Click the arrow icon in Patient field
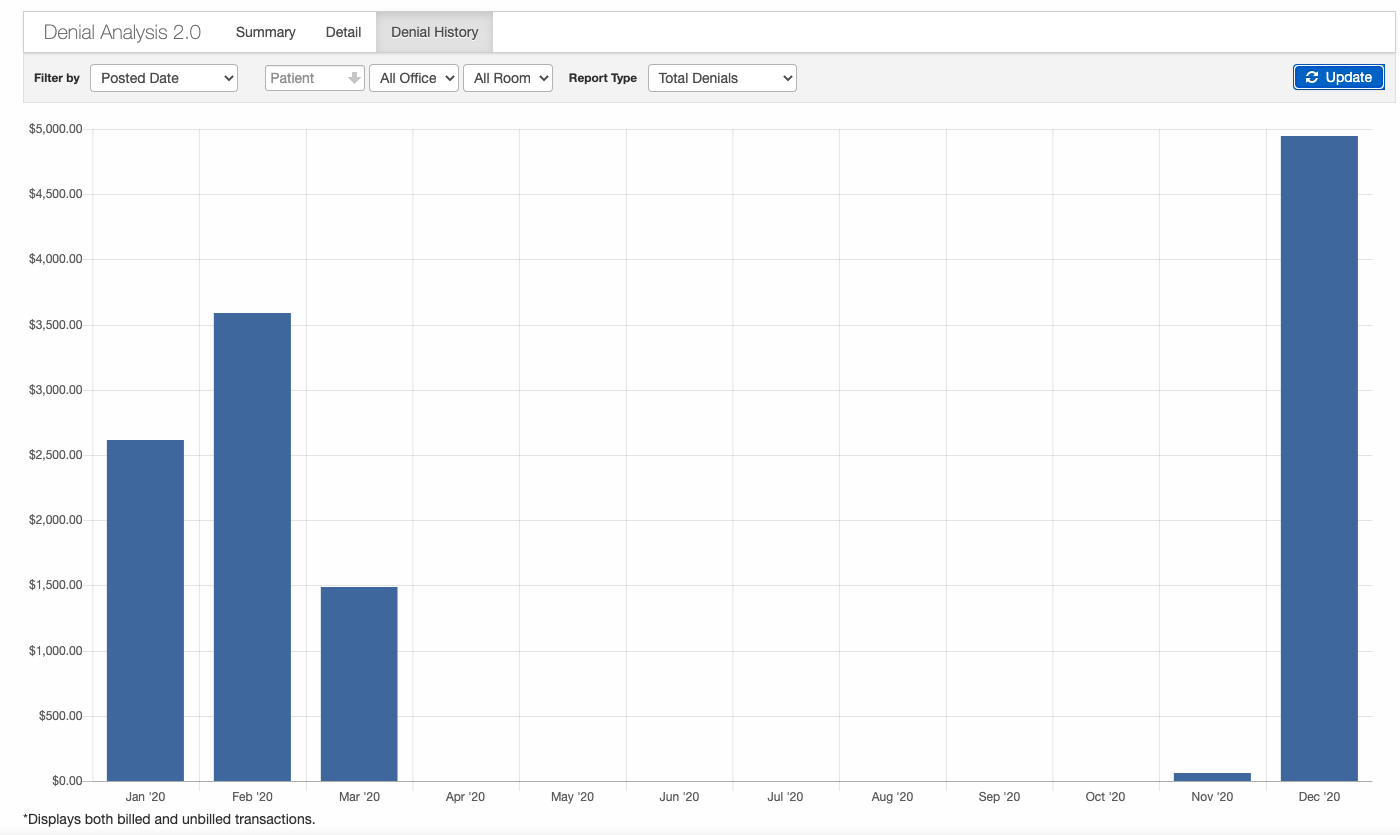Screen dimensions: 1400x835 (x=353, y=78)
